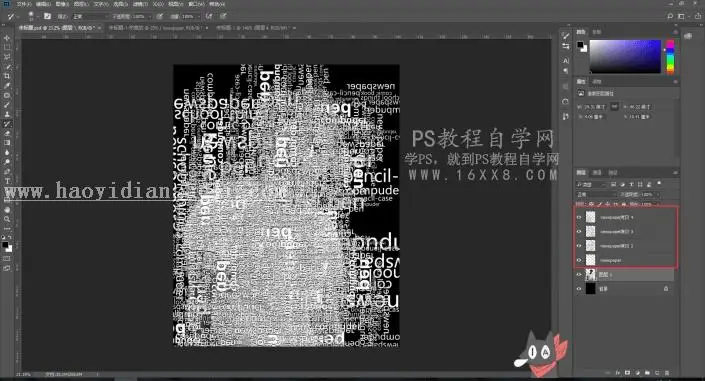
Task: Select the Hand tool
Action: pyautogui.click(x=7, y=210)
